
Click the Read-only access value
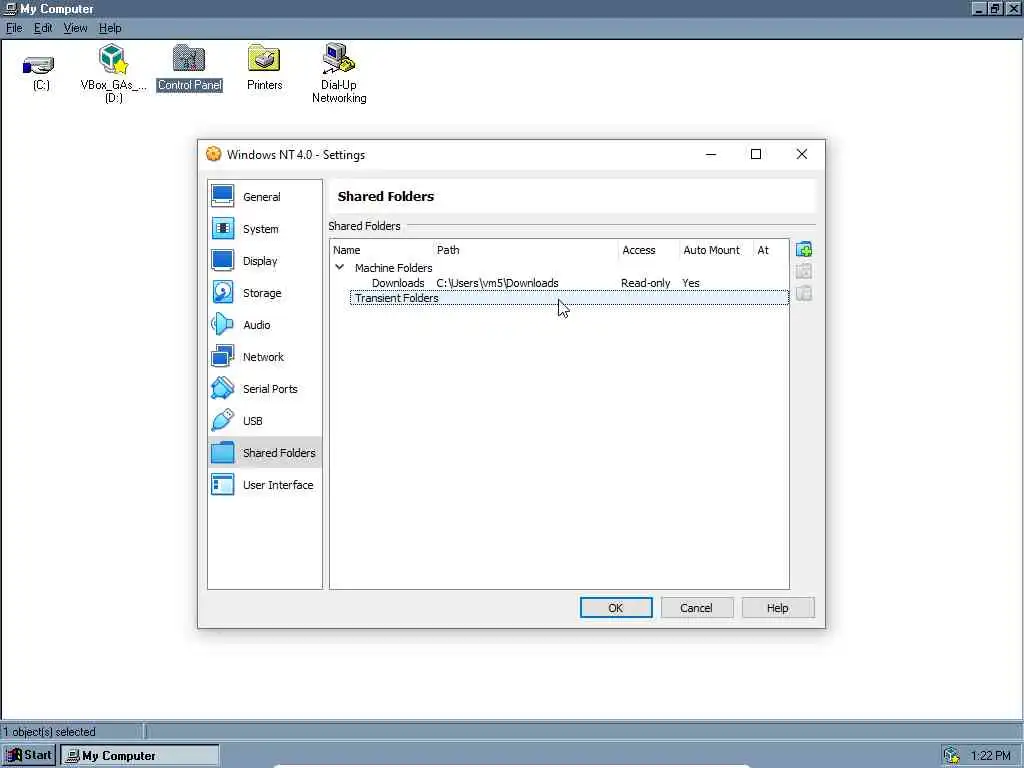click(x=645, y=283)
